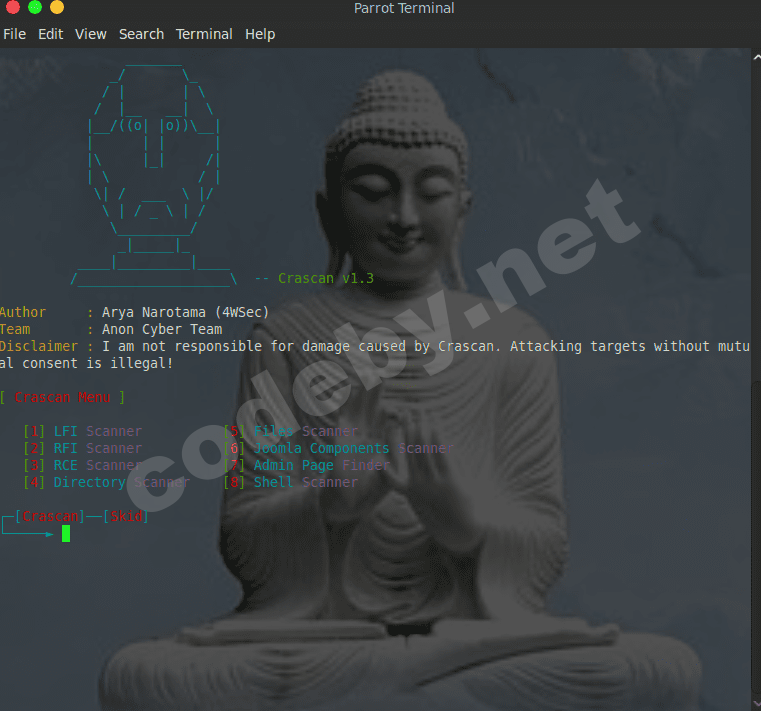Viewport: 761px width, 711px height.
Task: Click the '[1] LFI Scanner' entry
Action: pos(83,431)
